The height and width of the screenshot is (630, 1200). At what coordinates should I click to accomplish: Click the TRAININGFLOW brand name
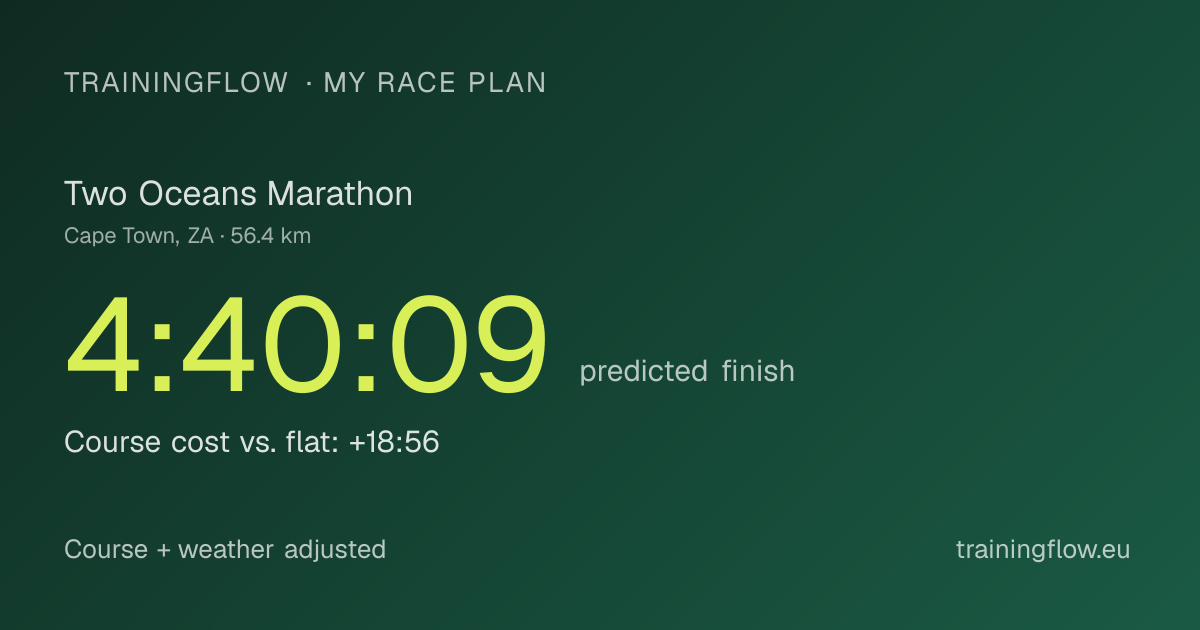coord(176,83)
